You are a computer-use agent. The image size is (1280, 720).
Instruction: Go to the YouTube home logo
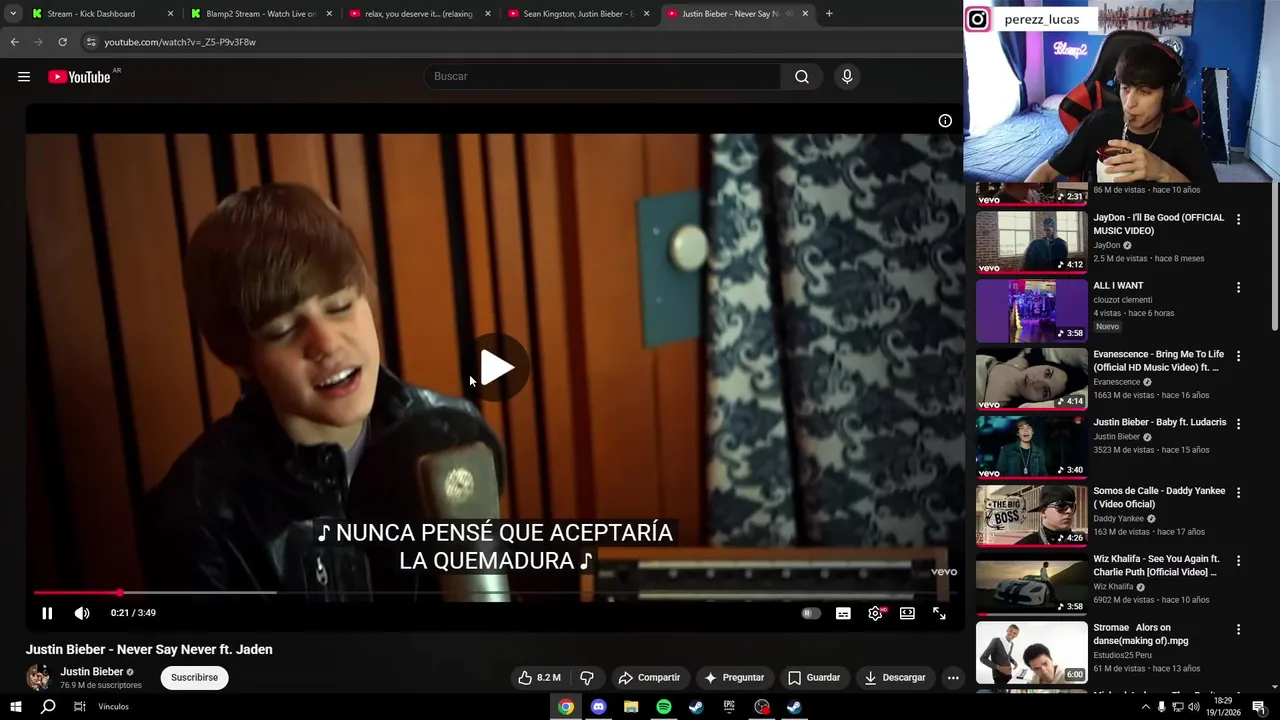click(79, 77)
